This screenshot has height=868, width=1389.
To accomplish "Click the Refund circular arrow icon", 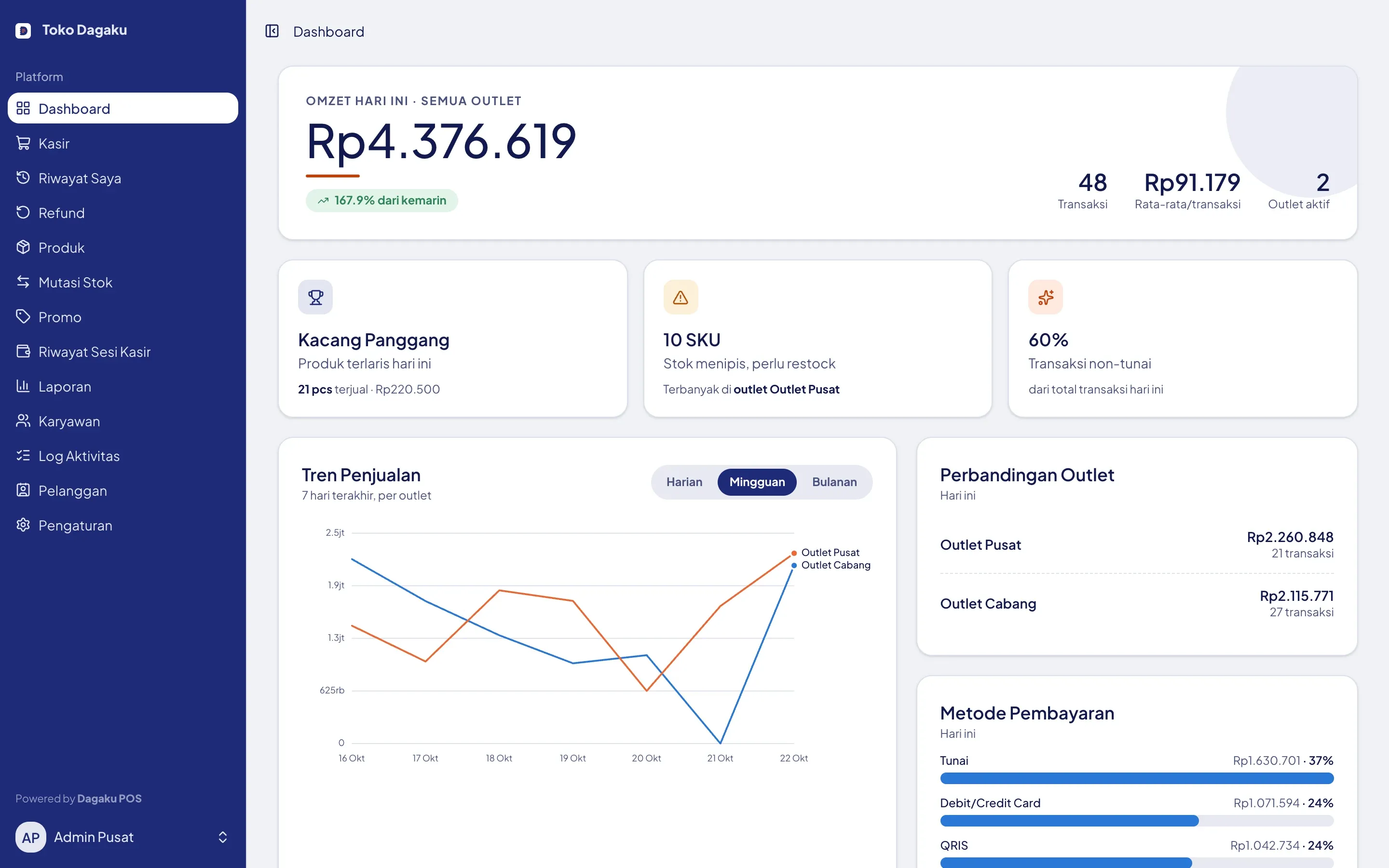I will click(23, 212).
